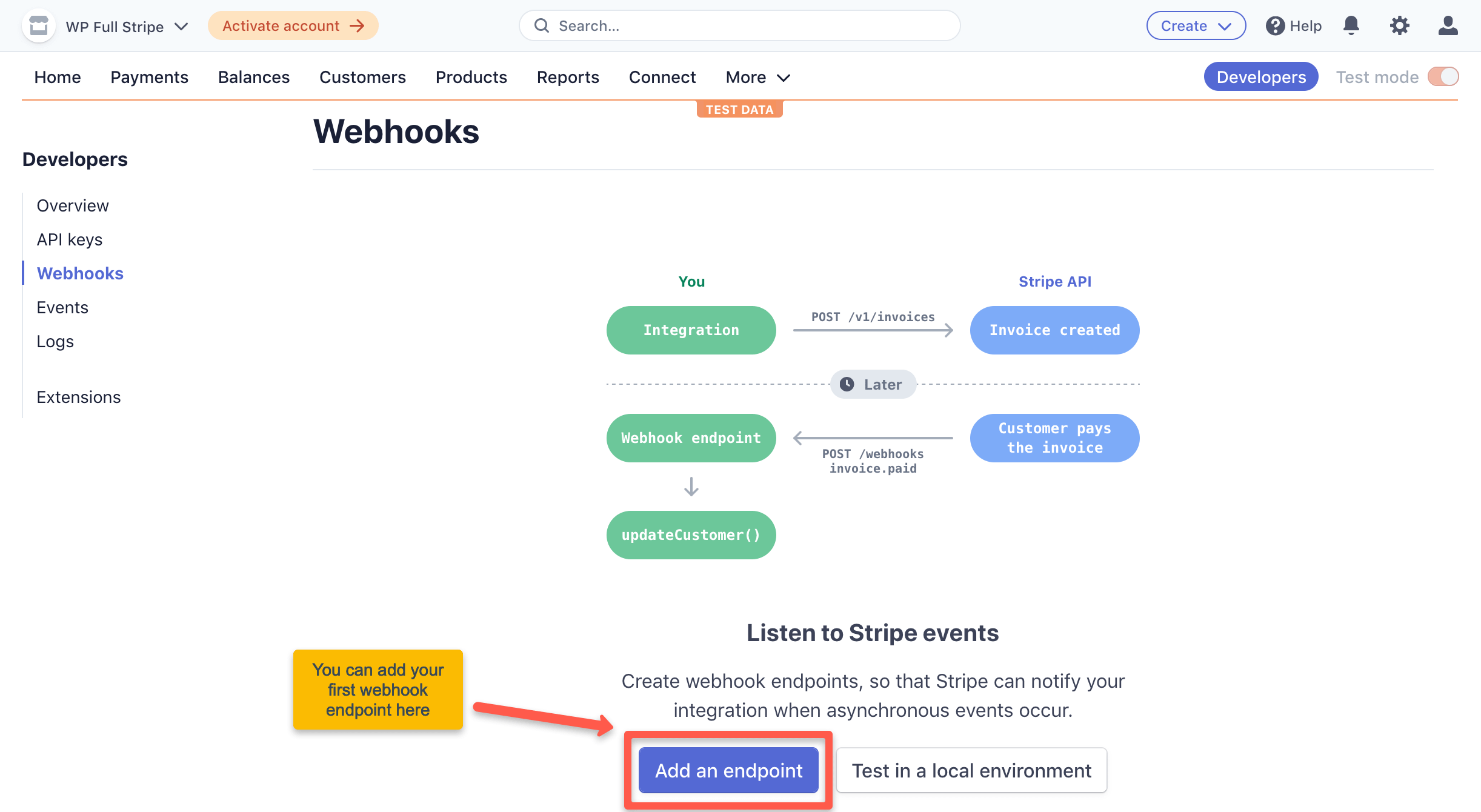The width and height of the screenshot is (1481, 812).
Task: Click Test in a local environment
Action: 971,770
